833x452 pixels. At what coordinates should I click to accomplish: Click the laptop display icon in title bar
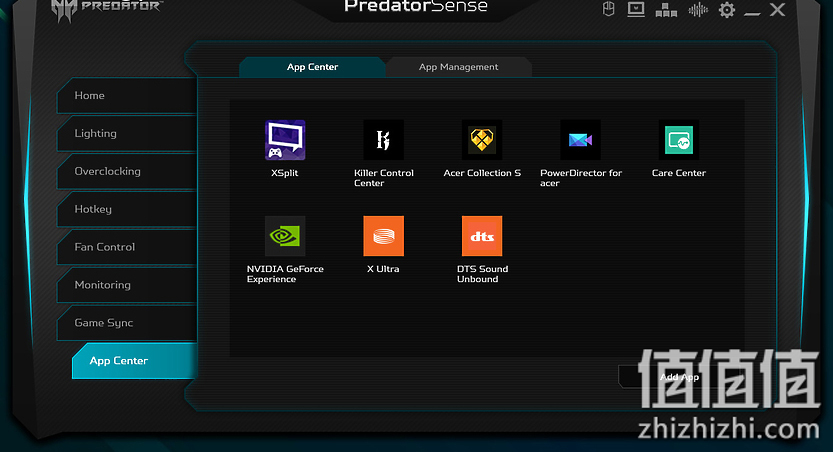coord(636,10)
